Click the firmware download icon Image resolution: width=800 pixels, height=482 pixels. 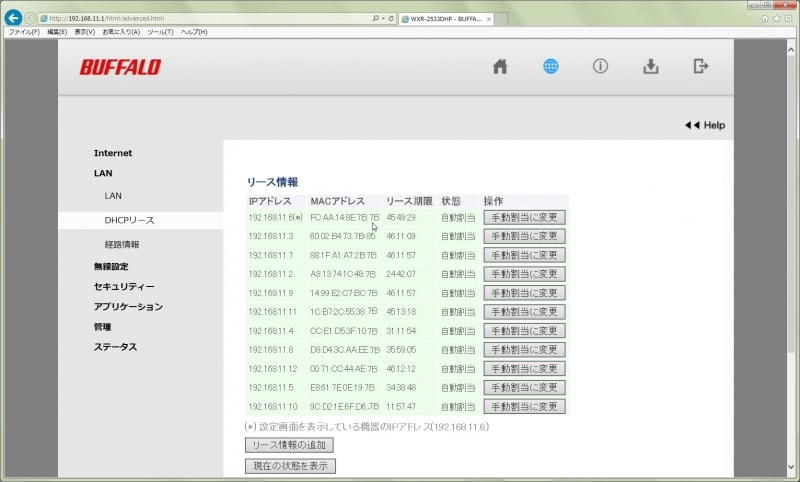click(x=651, y=67)
